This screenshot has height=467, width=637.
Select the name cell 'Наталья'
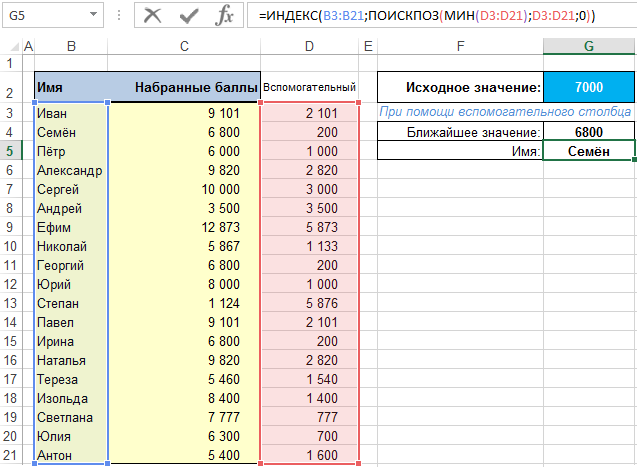click(x=71, y=361)
